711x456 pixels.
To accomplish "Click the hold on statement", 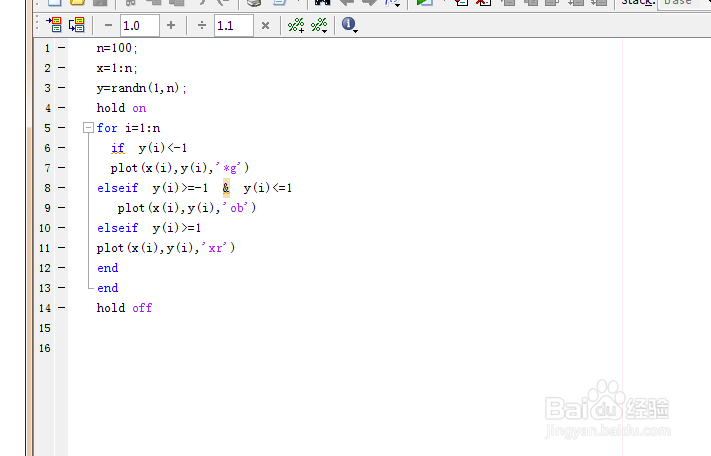I will 121,108.
